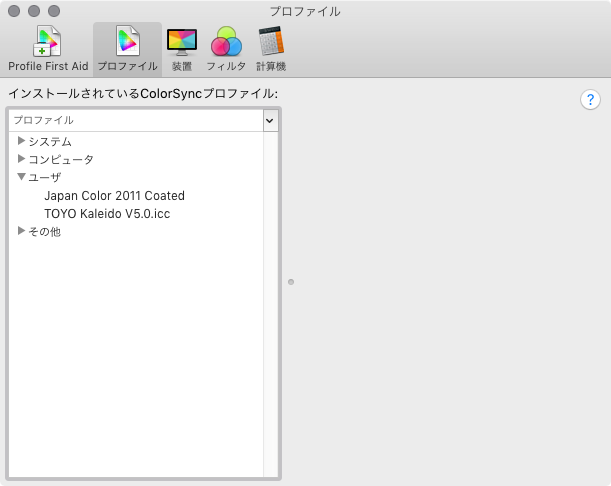This screenshot has height=486, width=611.
Task: Select Japan Color 2011 Coated profile
Action: point(114,195)
